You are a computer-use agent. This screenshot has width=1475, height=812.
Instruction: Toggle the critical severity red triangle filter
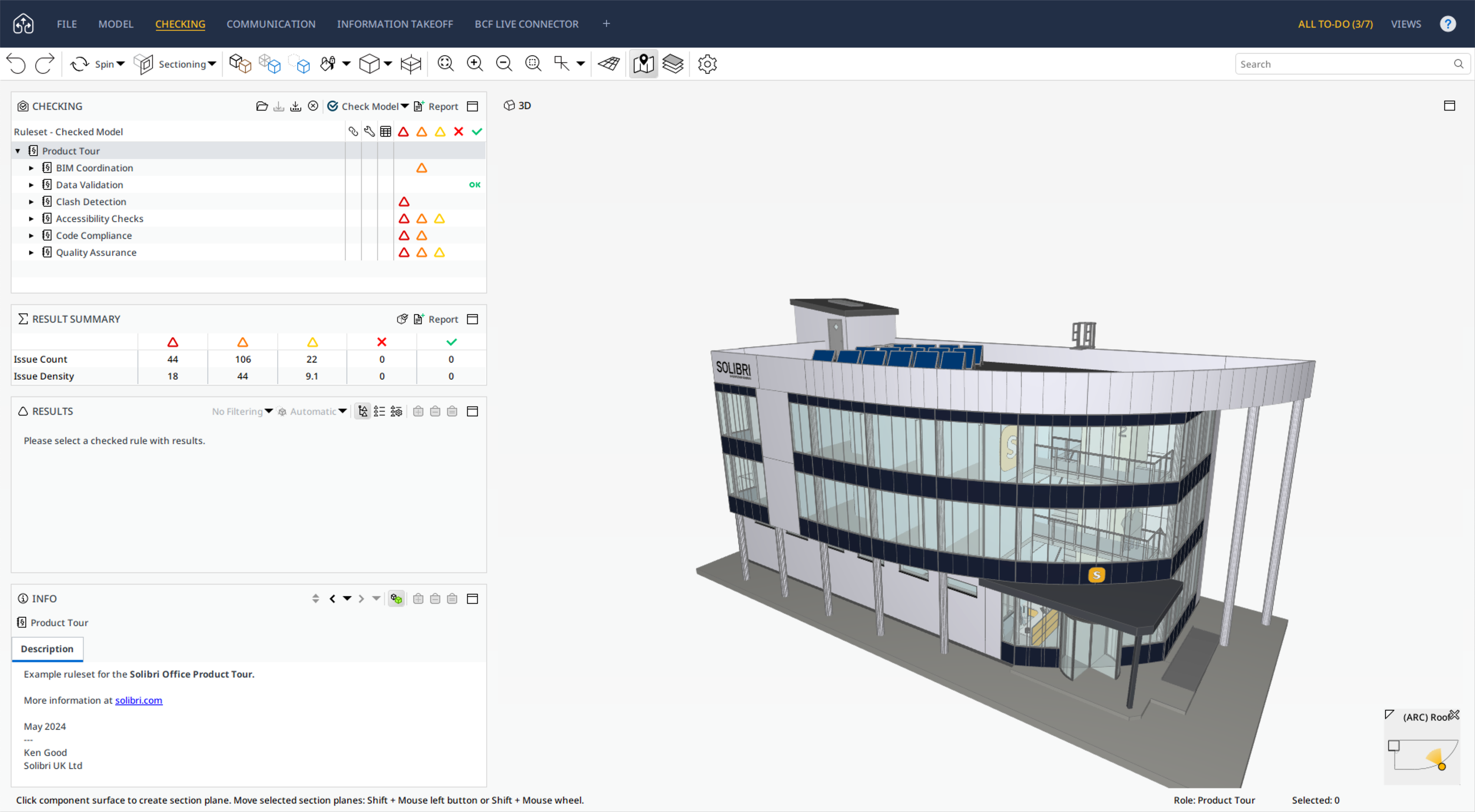[403, 132]
